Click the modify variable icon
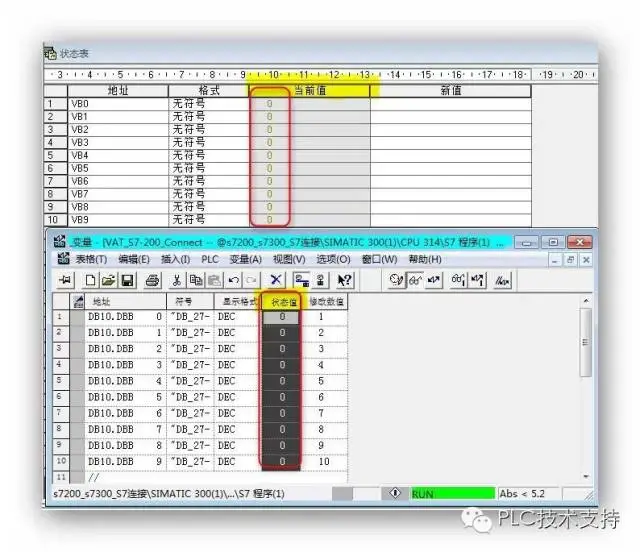The width and height of the screenshot is (640, 552). (x=433, y=280)
